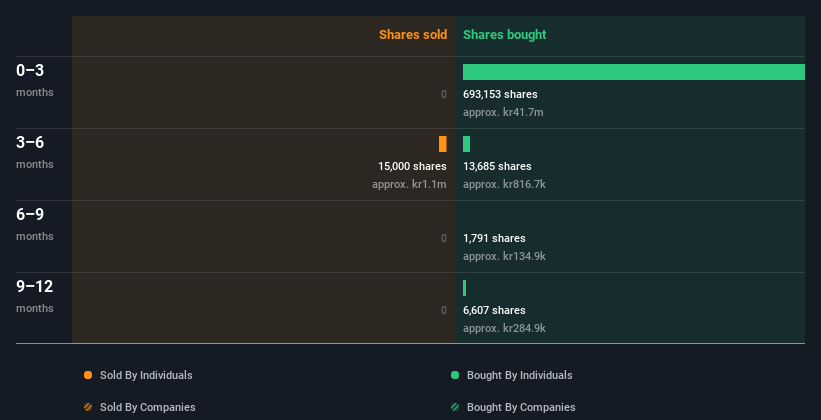
Task: Click the 693,153 shares value
Action: [500, 94]
